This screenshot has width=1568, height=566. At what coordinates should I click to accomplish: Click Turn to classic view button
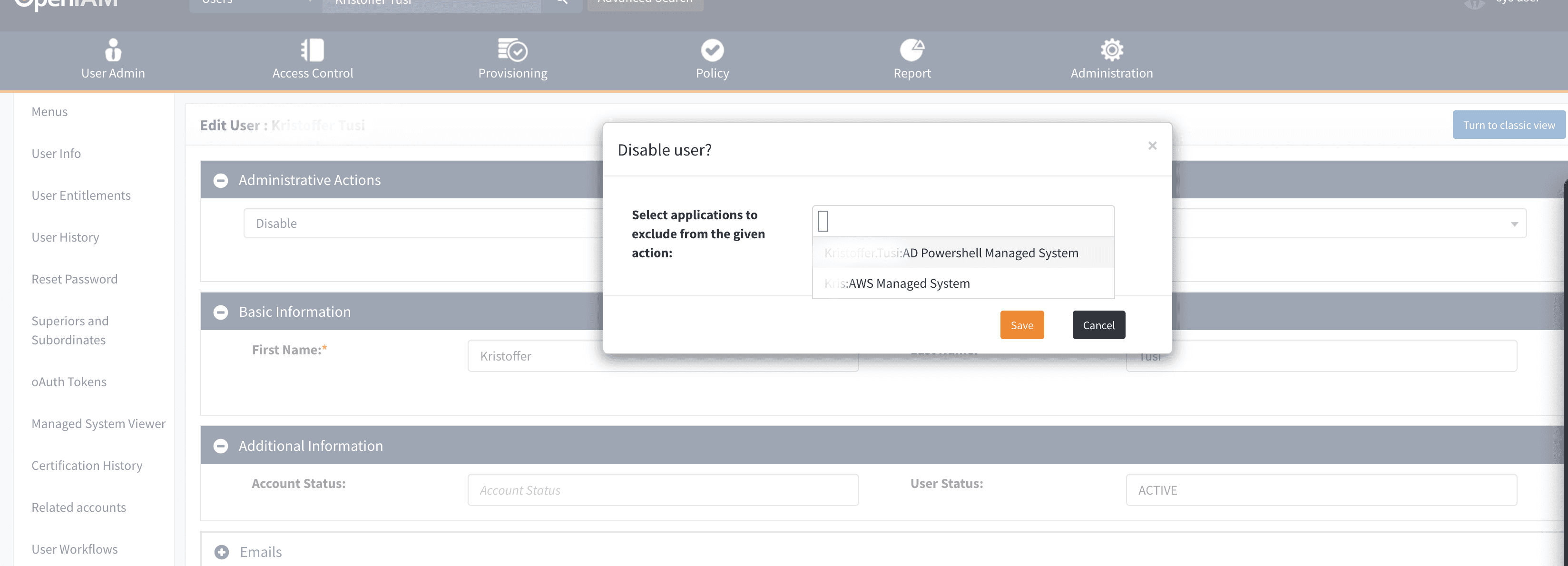pyautogui.click(x=1509, y=126)
